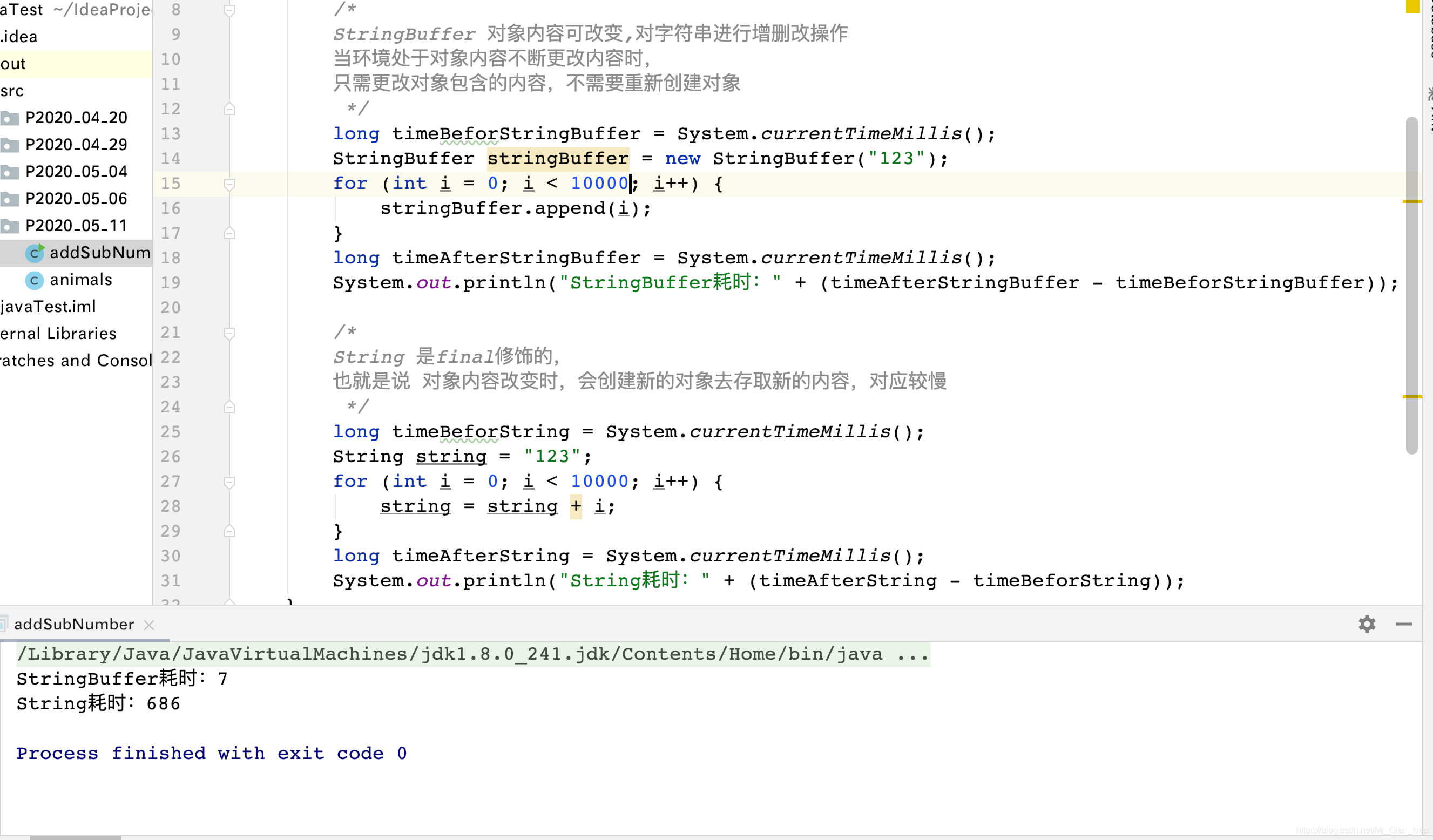Click the "123" string literal on line 26
Viewport: 1433px width, 840px height.
point(552,457)
